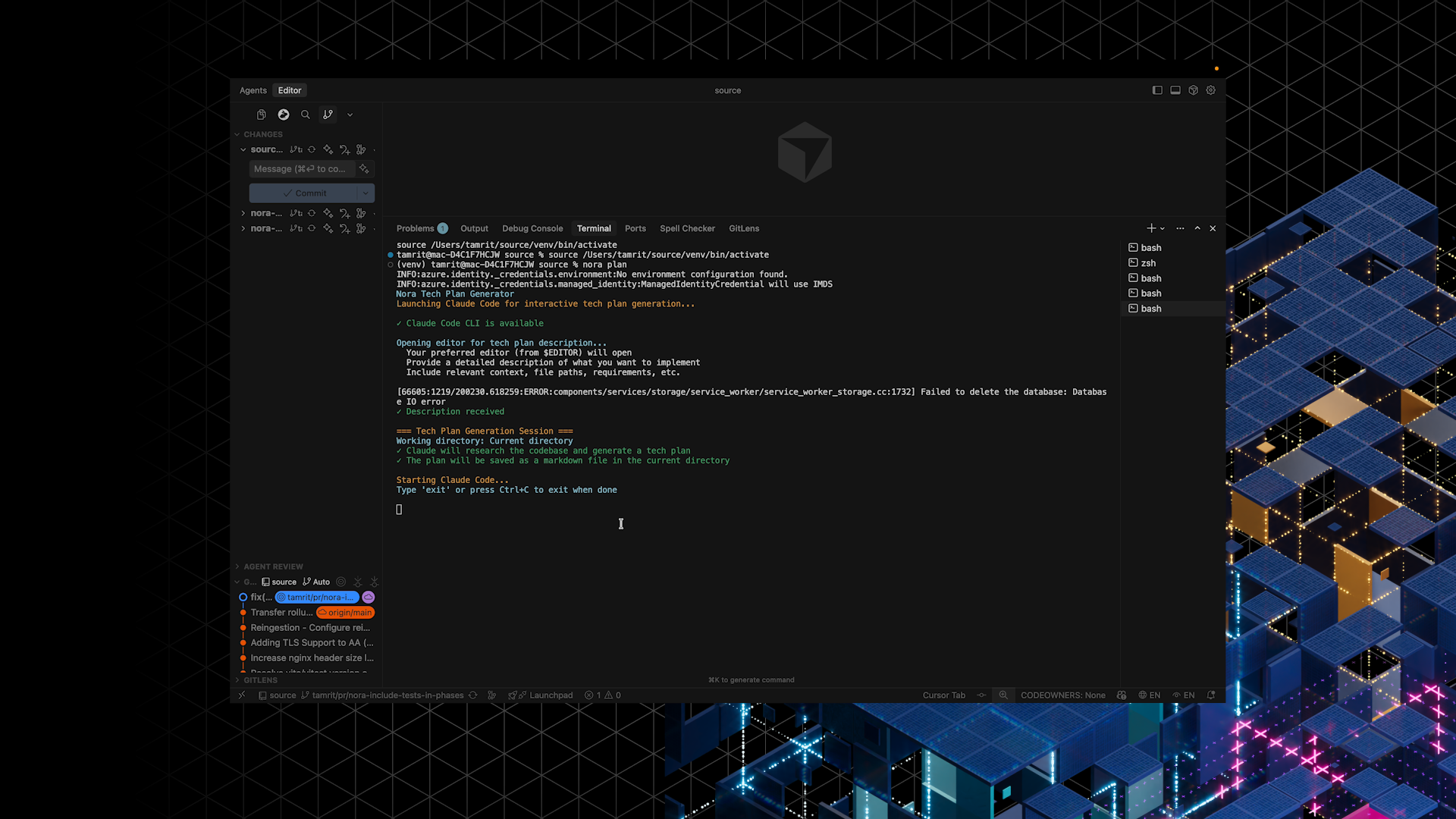Collapse the sourc… repository
Image resolution: width=1456 pixels, height=819 pixels.
point(243,149)
